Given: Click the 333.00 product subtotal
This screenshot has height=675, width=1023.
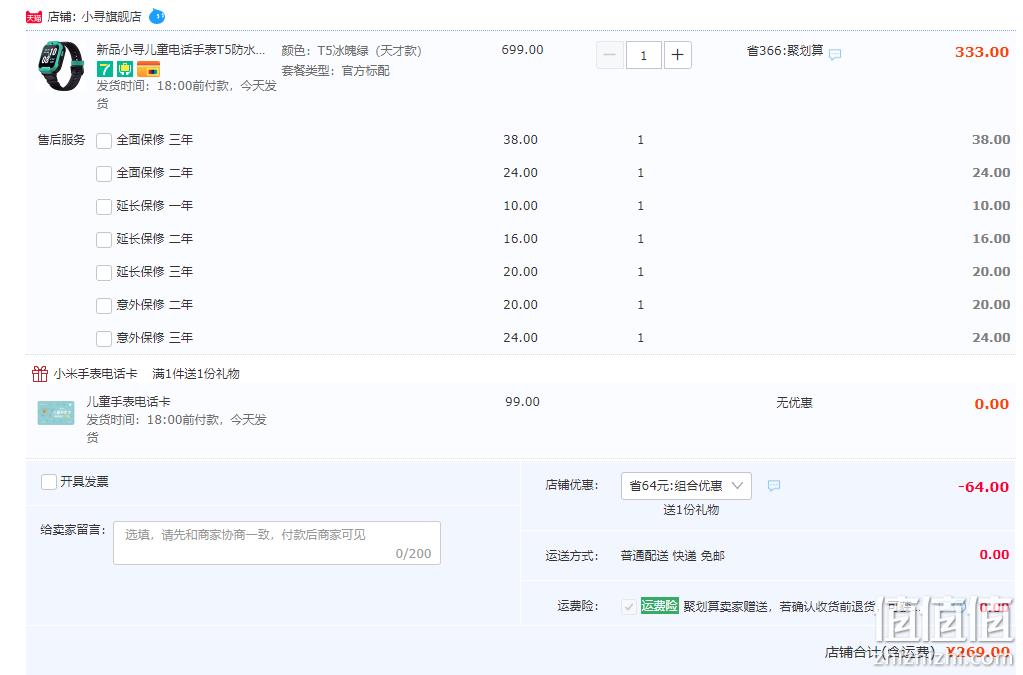Looking at the screenshot, I should pos(981,52).
